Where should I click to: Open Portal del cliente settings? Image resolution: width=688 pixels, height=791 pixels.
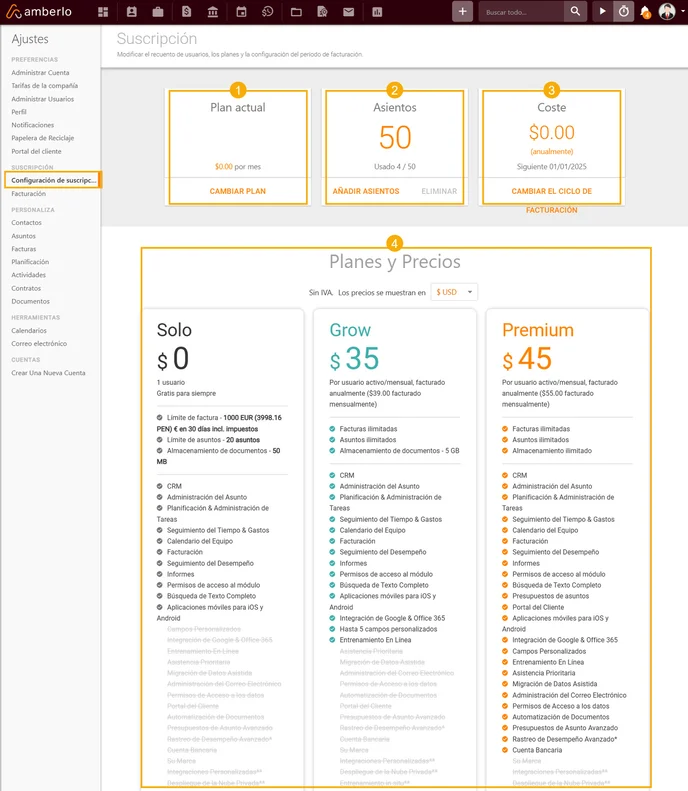pyautogui.click(x=36, y=151)
